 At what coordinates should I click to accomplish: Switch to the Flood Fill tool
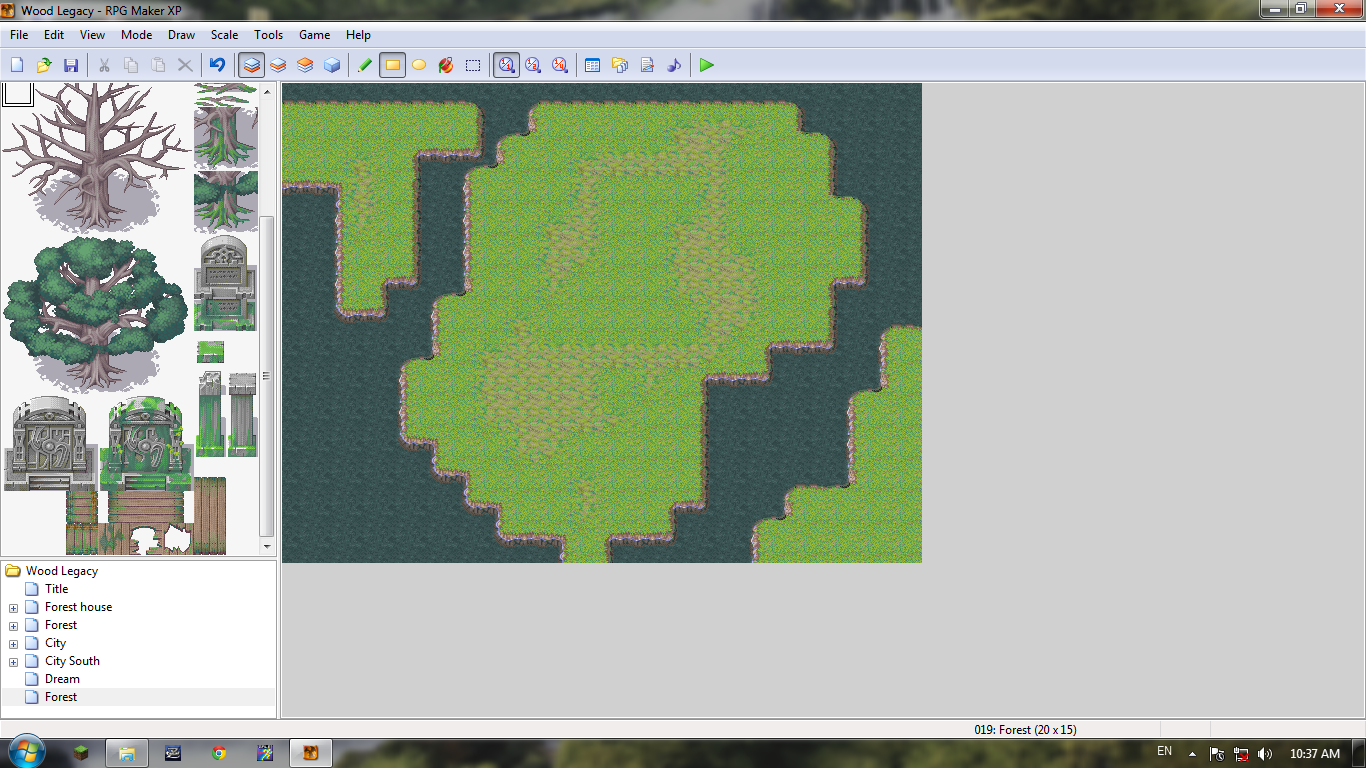[446, 65]
